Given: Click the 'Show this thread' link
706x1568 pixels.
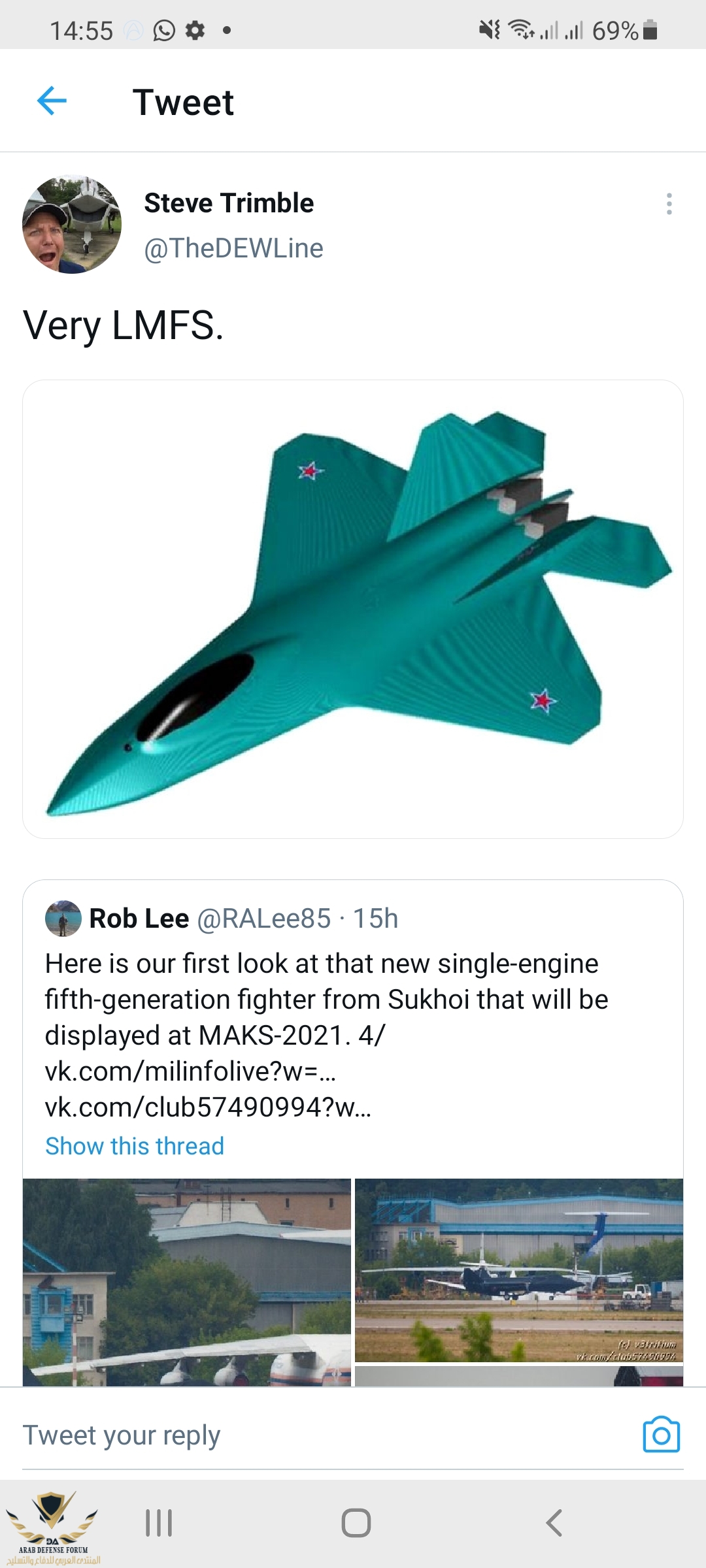Looking at the screenshot, I should pos(135,1146).
